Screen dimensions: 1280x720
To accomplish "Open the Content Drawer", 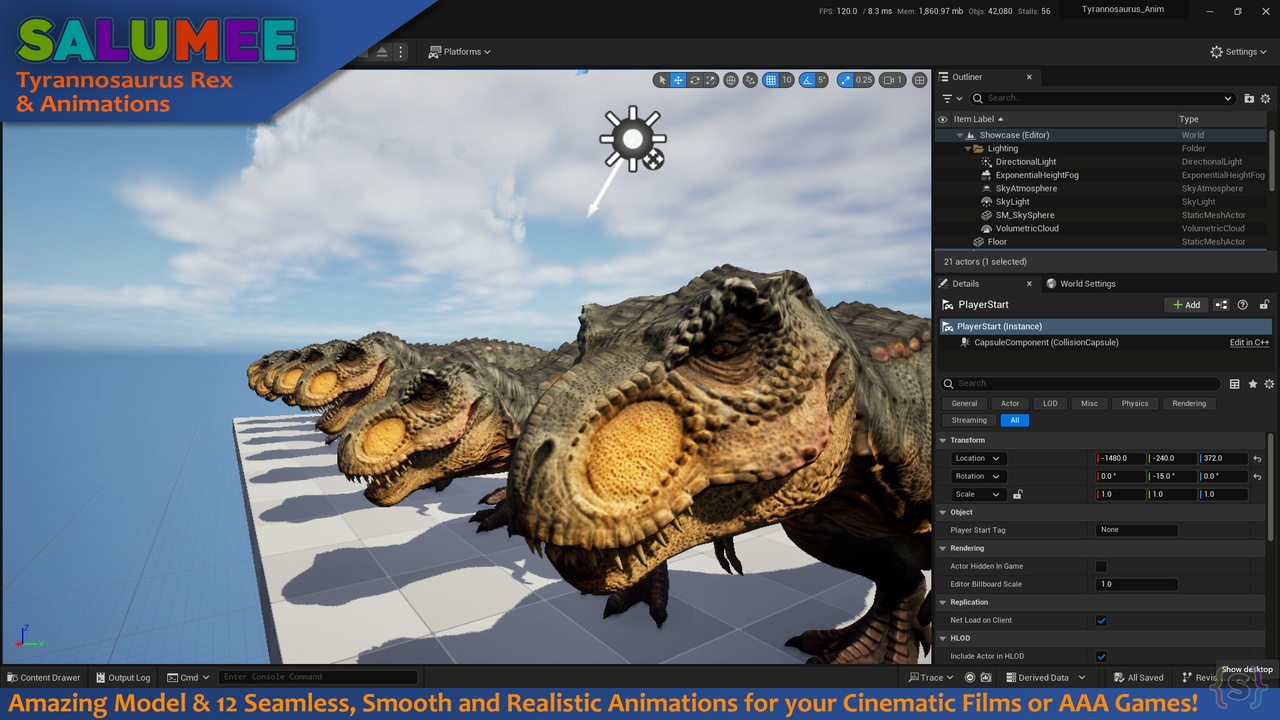I will pyautogui.click(x=43, y=677).
